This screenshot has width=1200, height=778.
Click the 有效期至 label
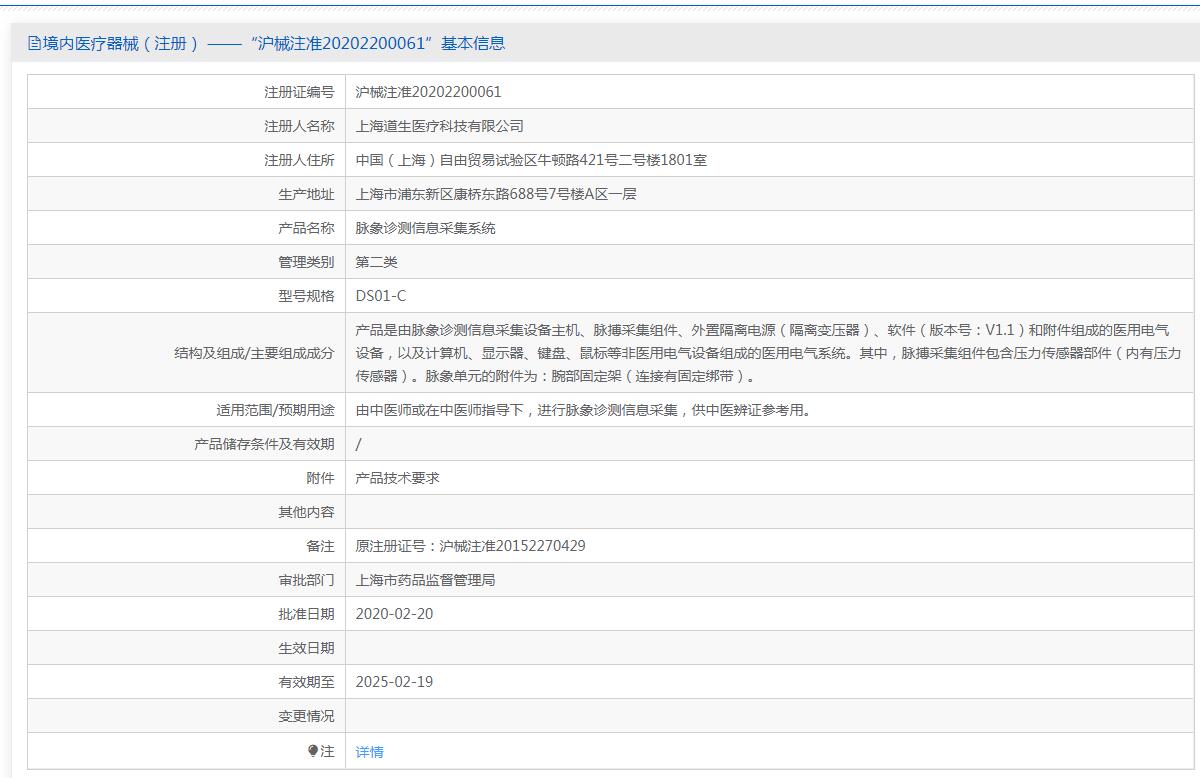[x=306, y=682]
